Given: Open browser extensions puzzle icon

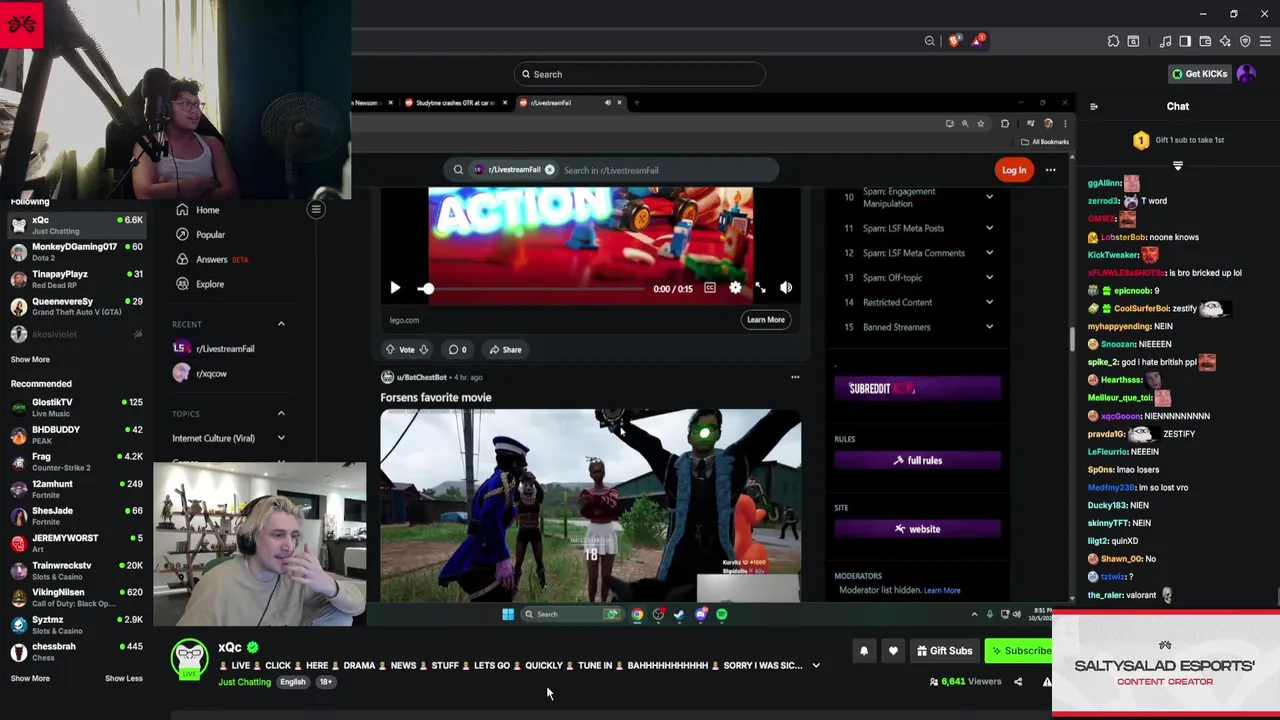Looking at the screenshot, I should (1113, 41).
